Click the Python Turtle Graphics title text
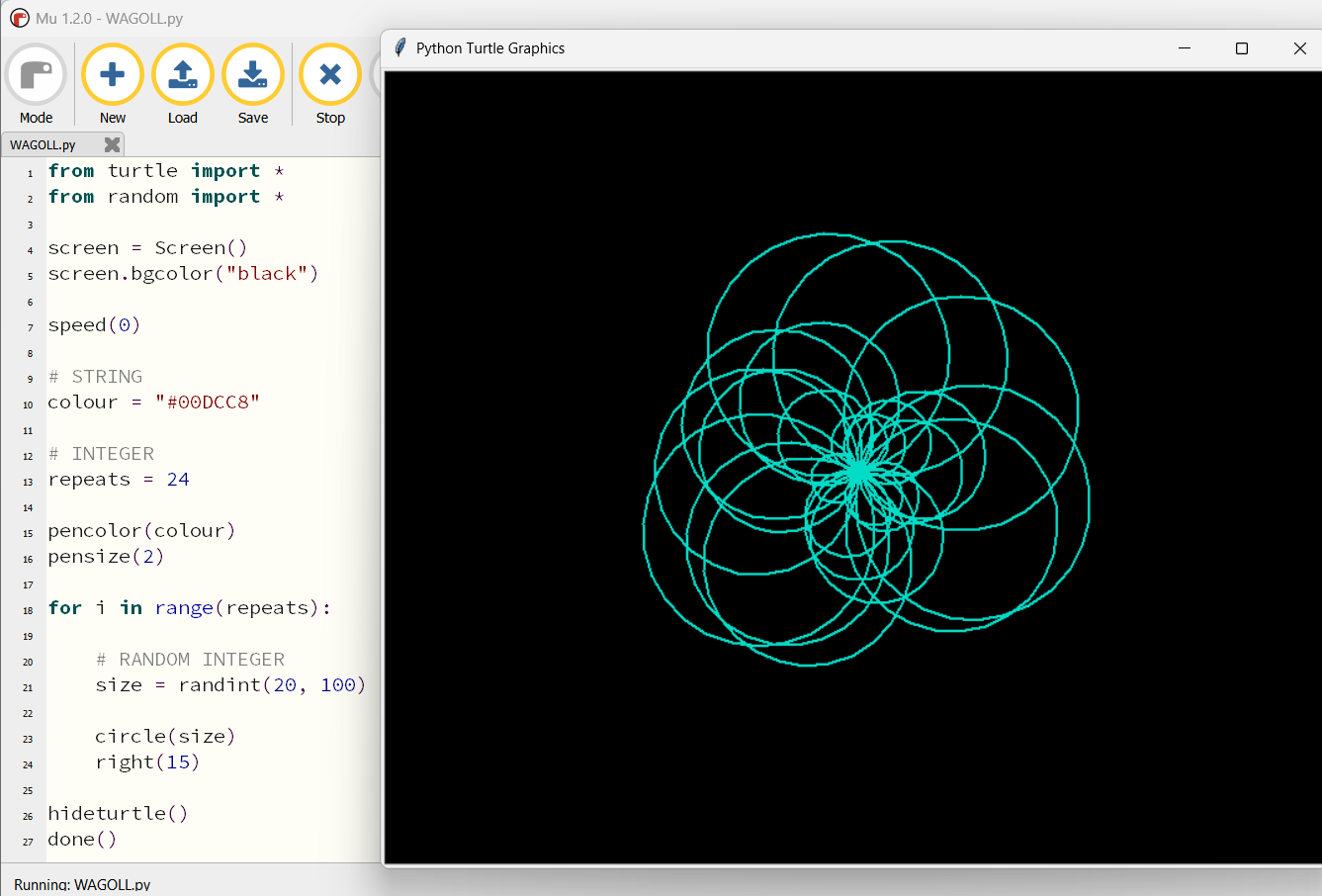This screenshot has width=1322, height=896. point(490,48)
